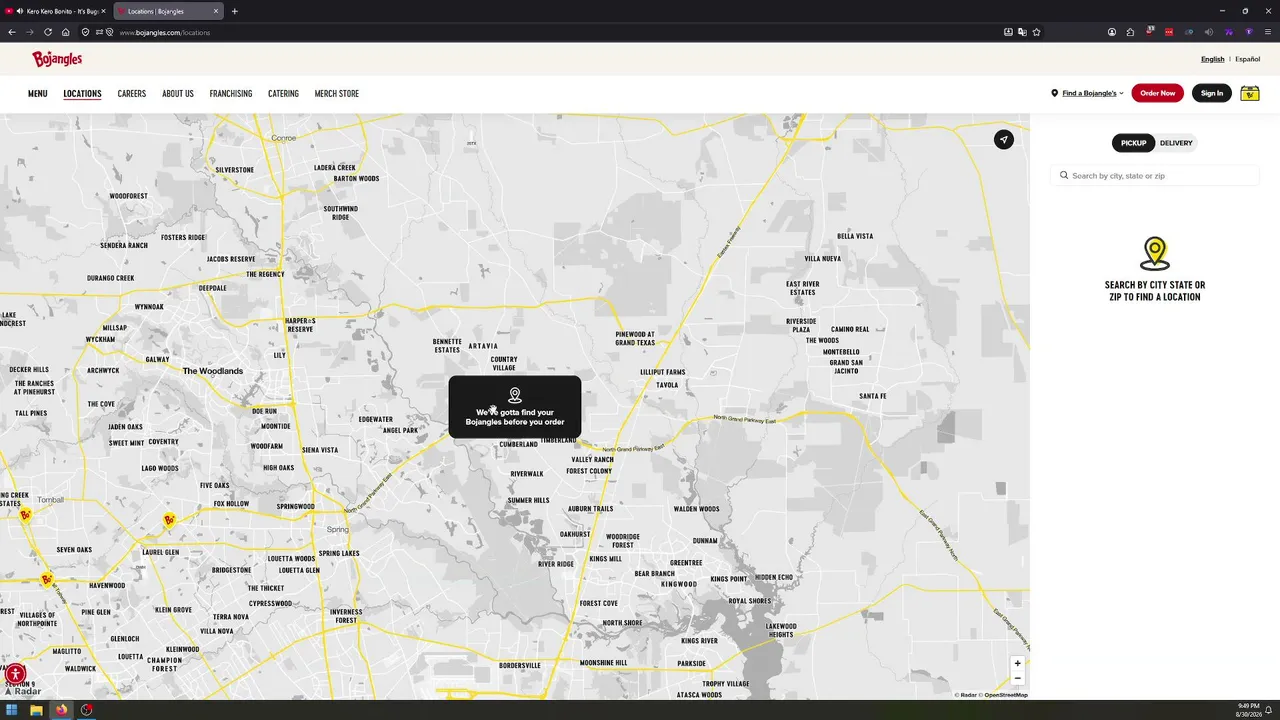Open the CAREERS navigation item

[132, 94]
